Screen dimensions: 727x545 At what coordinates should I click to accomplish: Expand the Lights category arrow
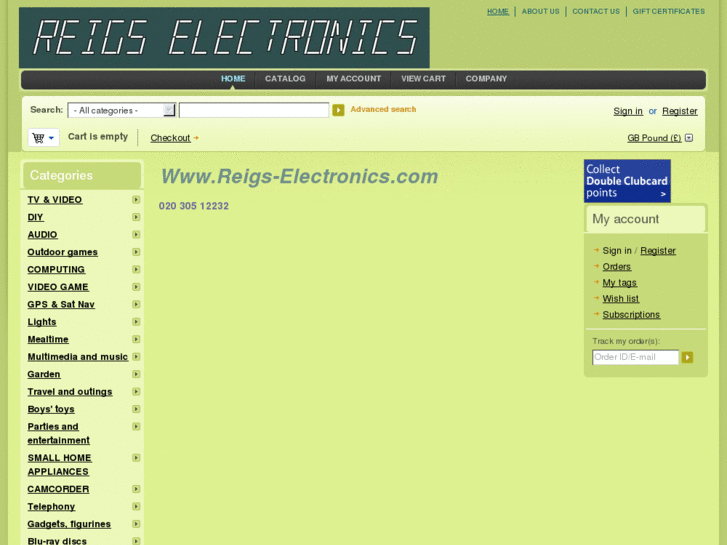pyautogui.click(x=136, y=322)
